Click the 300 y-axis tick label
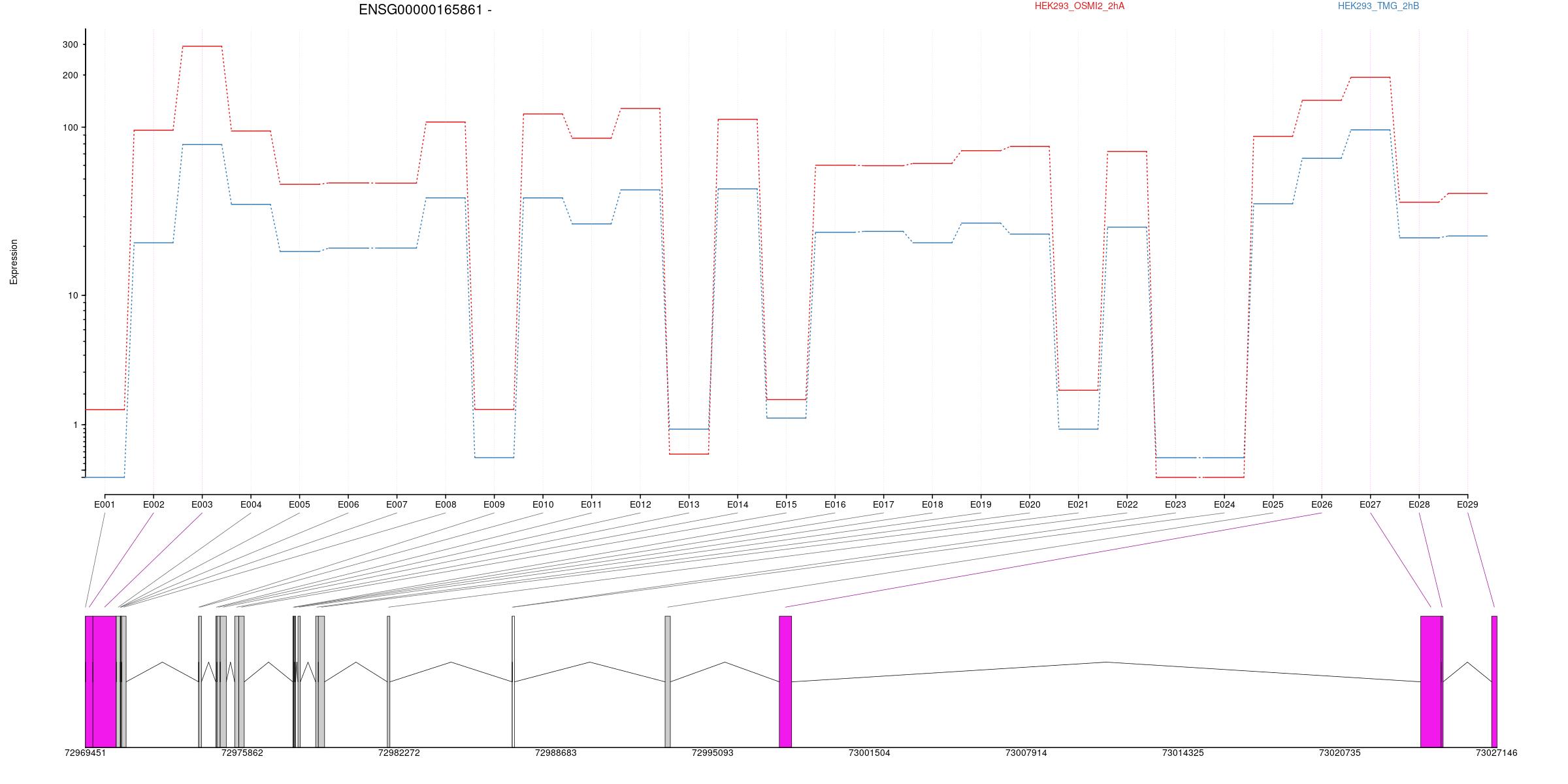The width and height of the screenshot is (1568, 784). [70, 44]
